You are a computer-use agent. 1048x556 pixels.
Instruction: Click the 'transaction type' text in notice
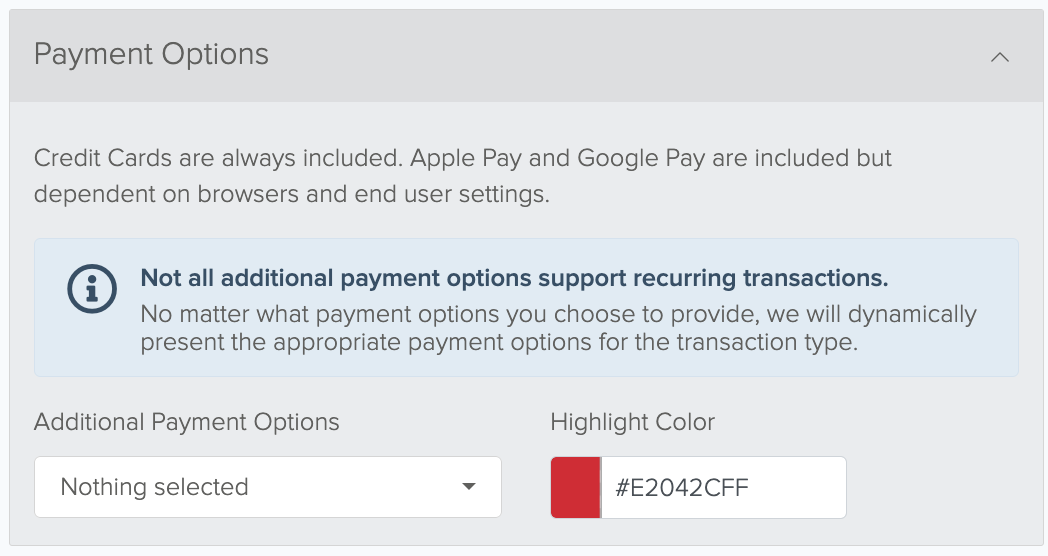click(767, 342)
